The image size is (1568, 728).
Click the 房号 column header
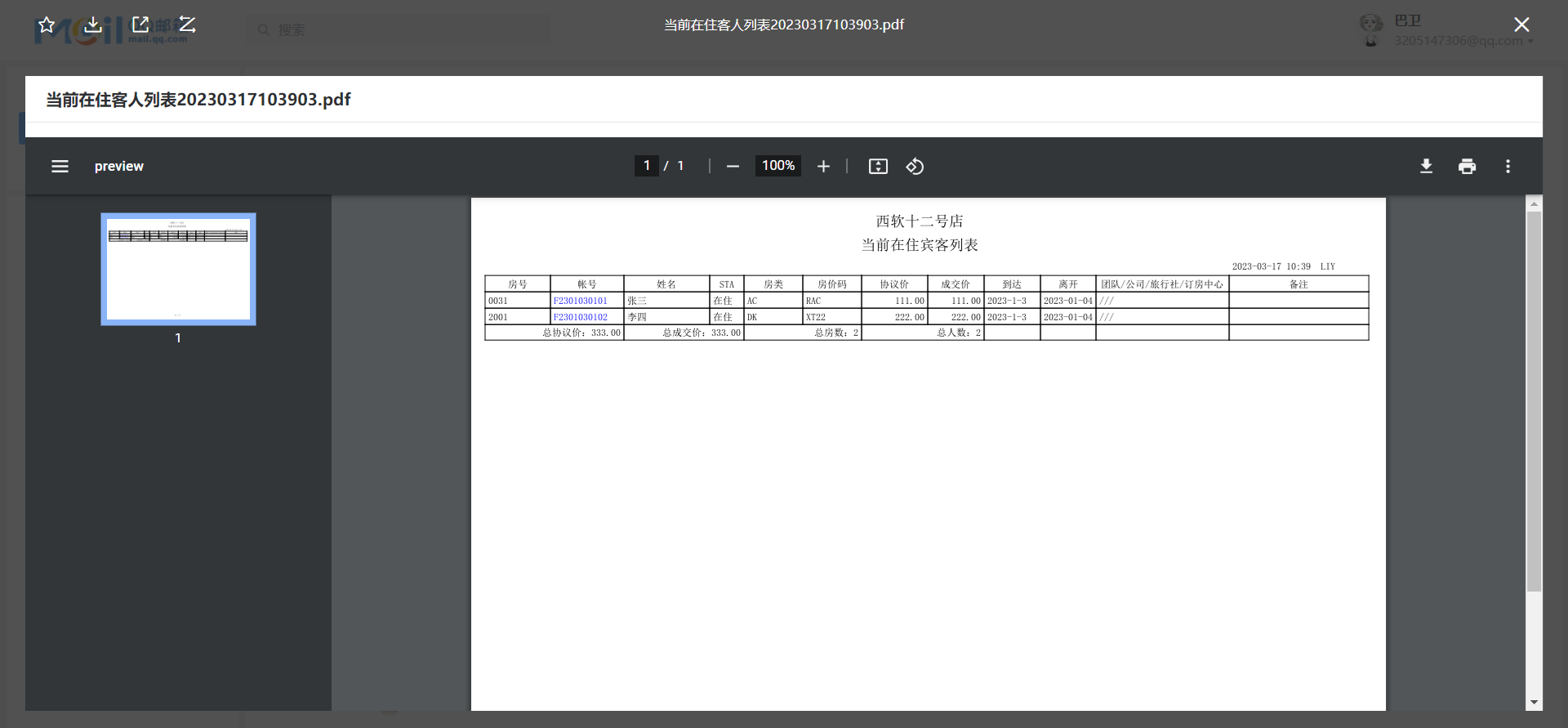[x=517, y=284]
